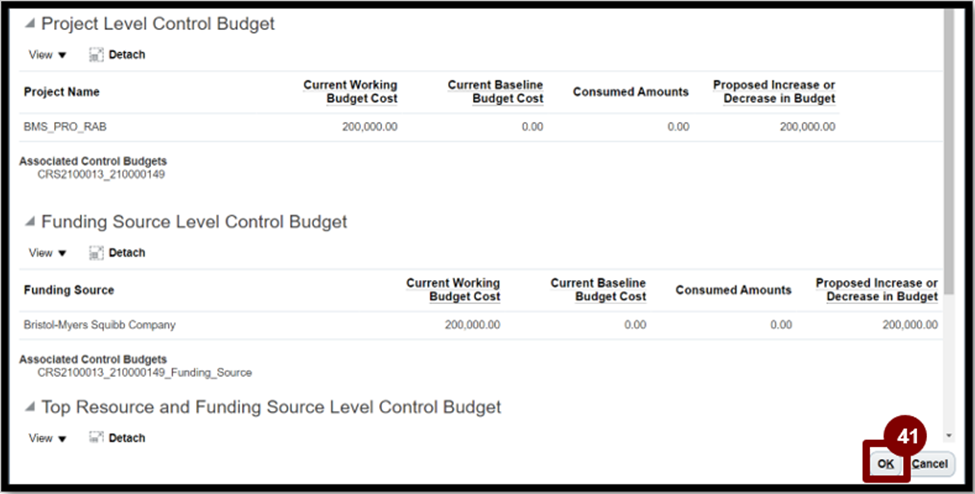The width and height of the screenshot is (975, 494).
Task: Open View menu under Top Resource section
Action: 47,438
